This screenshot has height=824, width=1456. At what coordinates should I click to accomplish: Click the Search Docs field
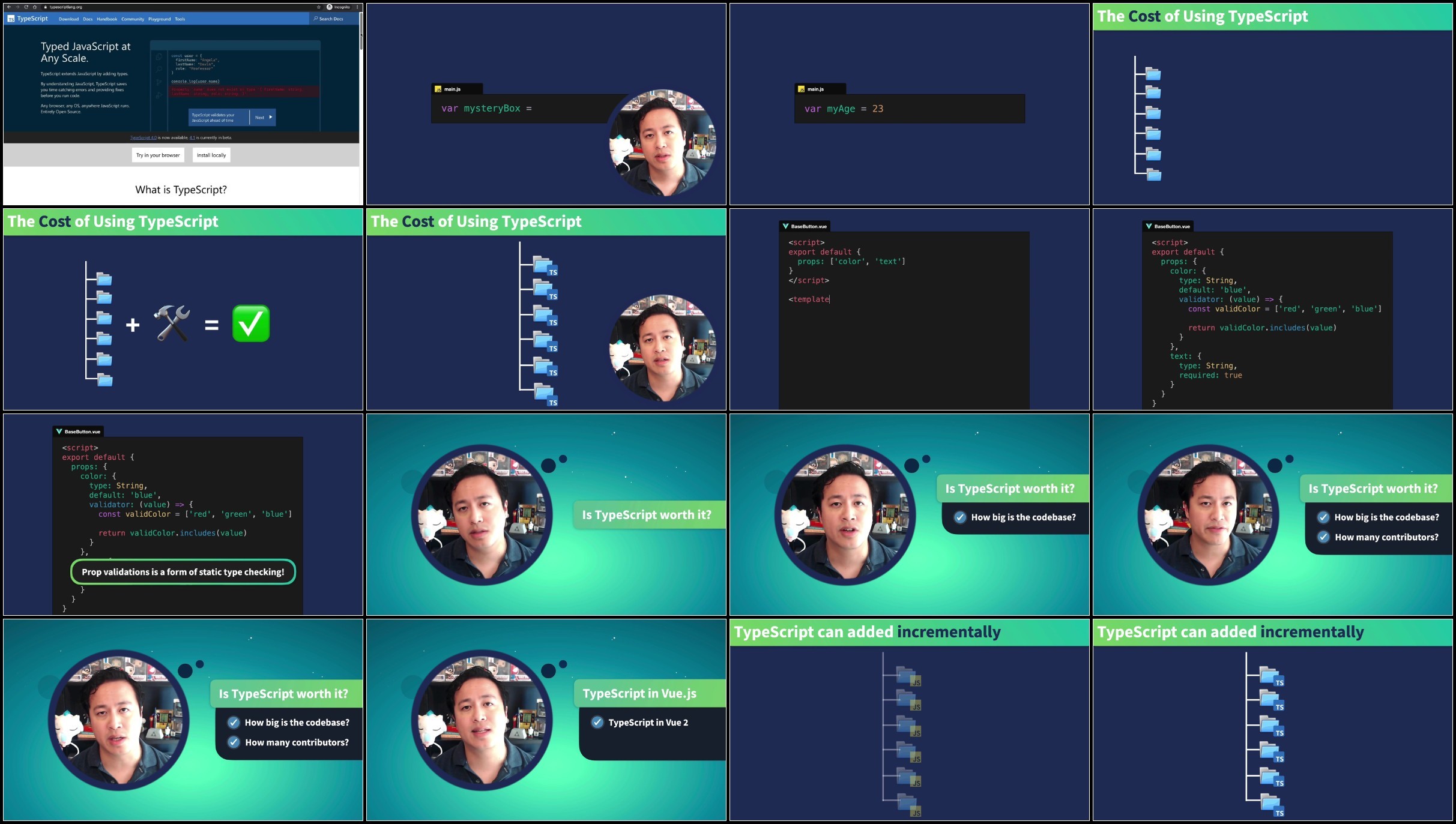(x=335, y=19)
